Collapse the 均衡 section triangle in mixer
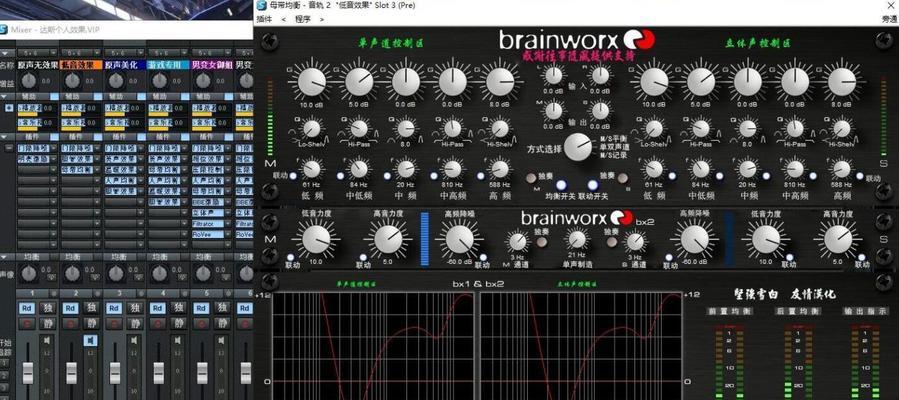 click(4, 257)
